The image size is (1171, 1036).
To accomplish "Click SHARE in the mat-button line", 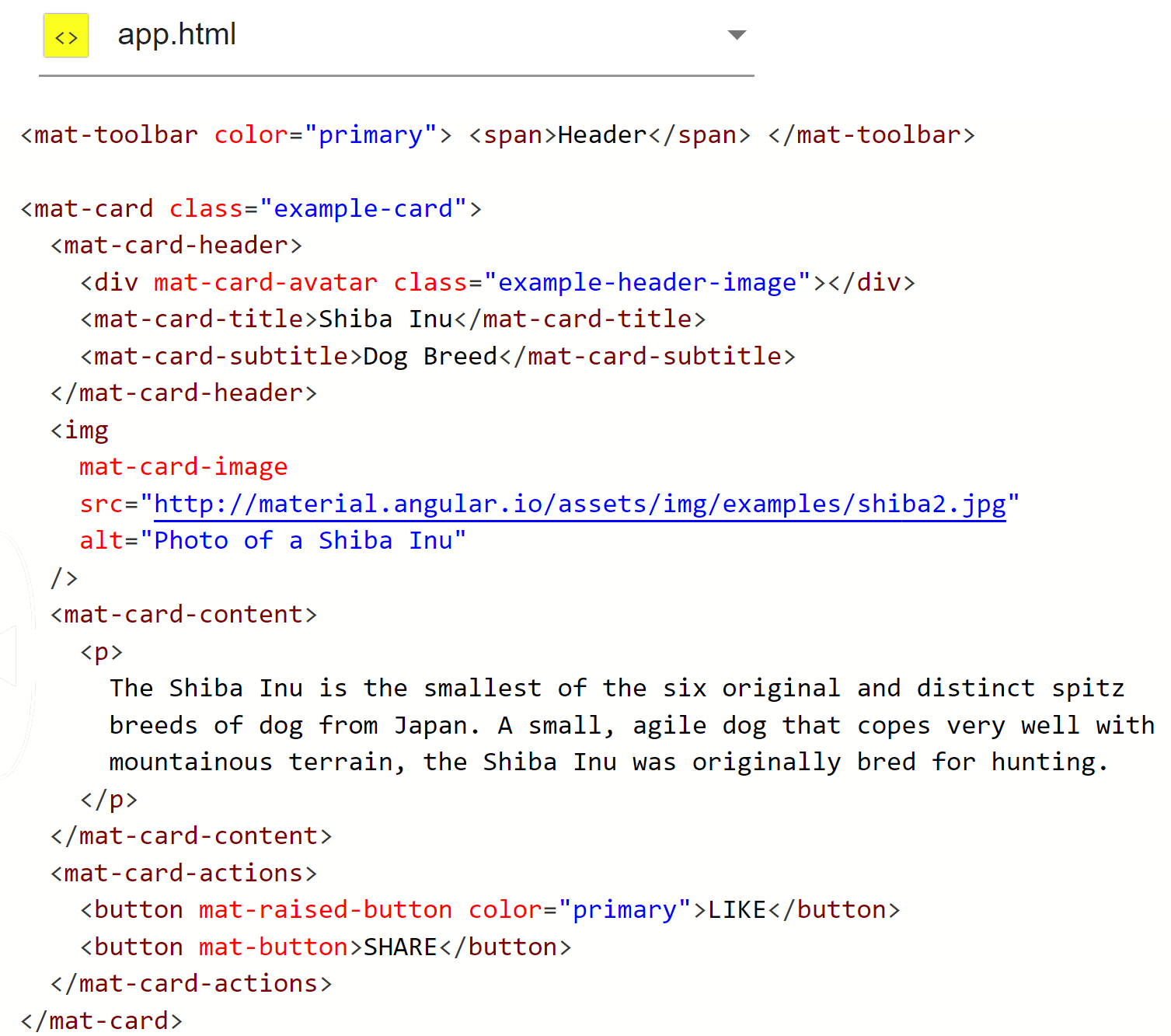I will pyautogui.click(x=400, y=947).
